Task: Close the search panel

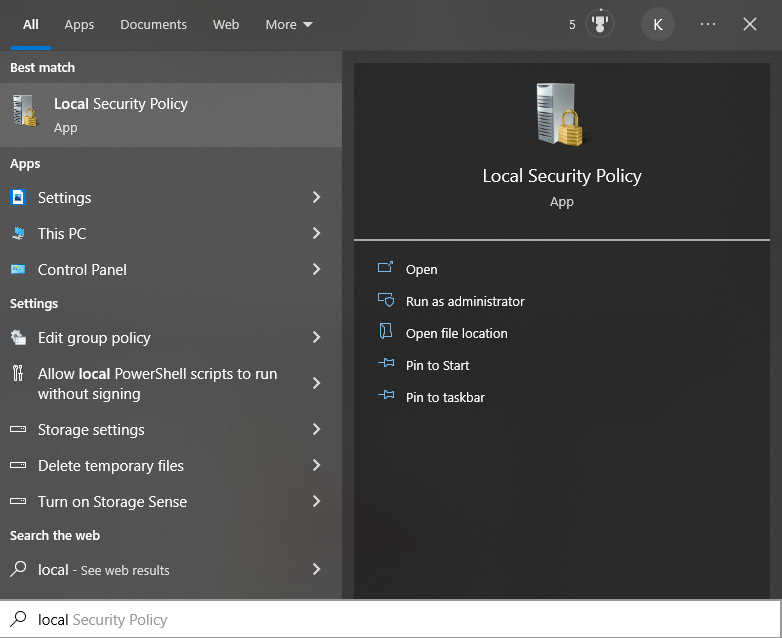Action: click(x=750, y=24)
